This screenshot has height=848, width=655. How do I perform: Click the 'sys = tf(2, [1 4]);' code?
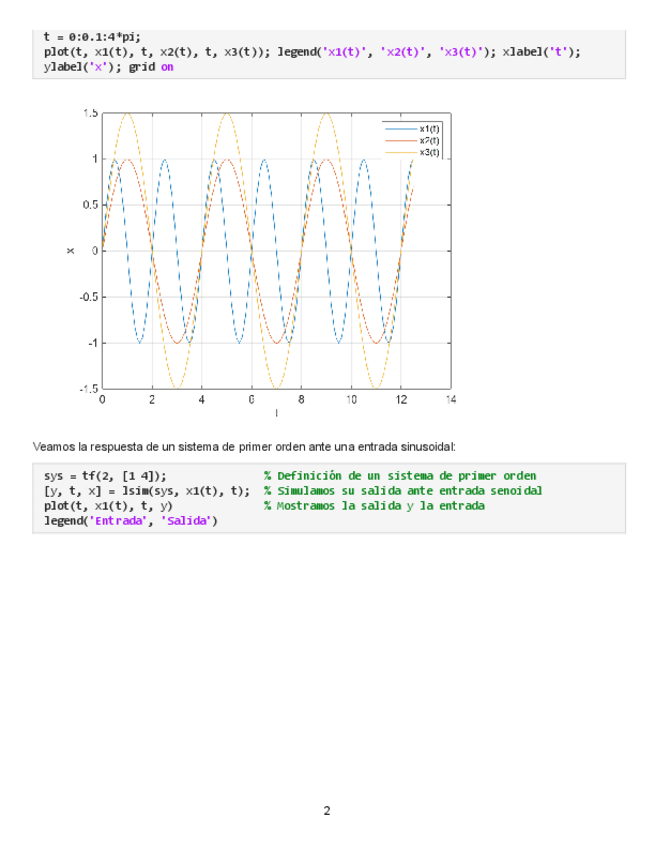point(105,476)
